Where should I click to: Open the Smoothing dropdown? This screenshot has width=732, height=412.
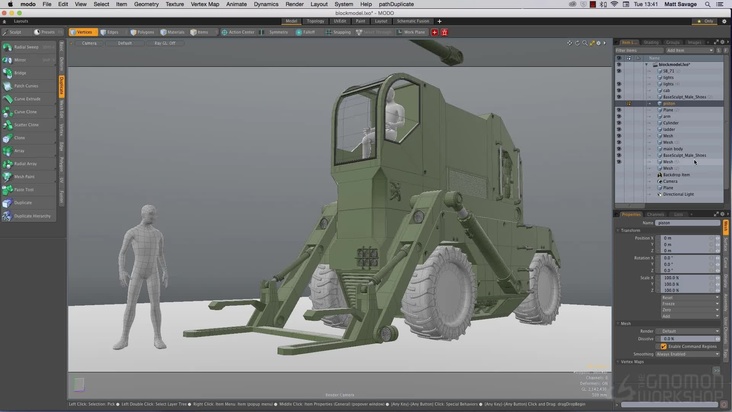[x=688, y=354]
